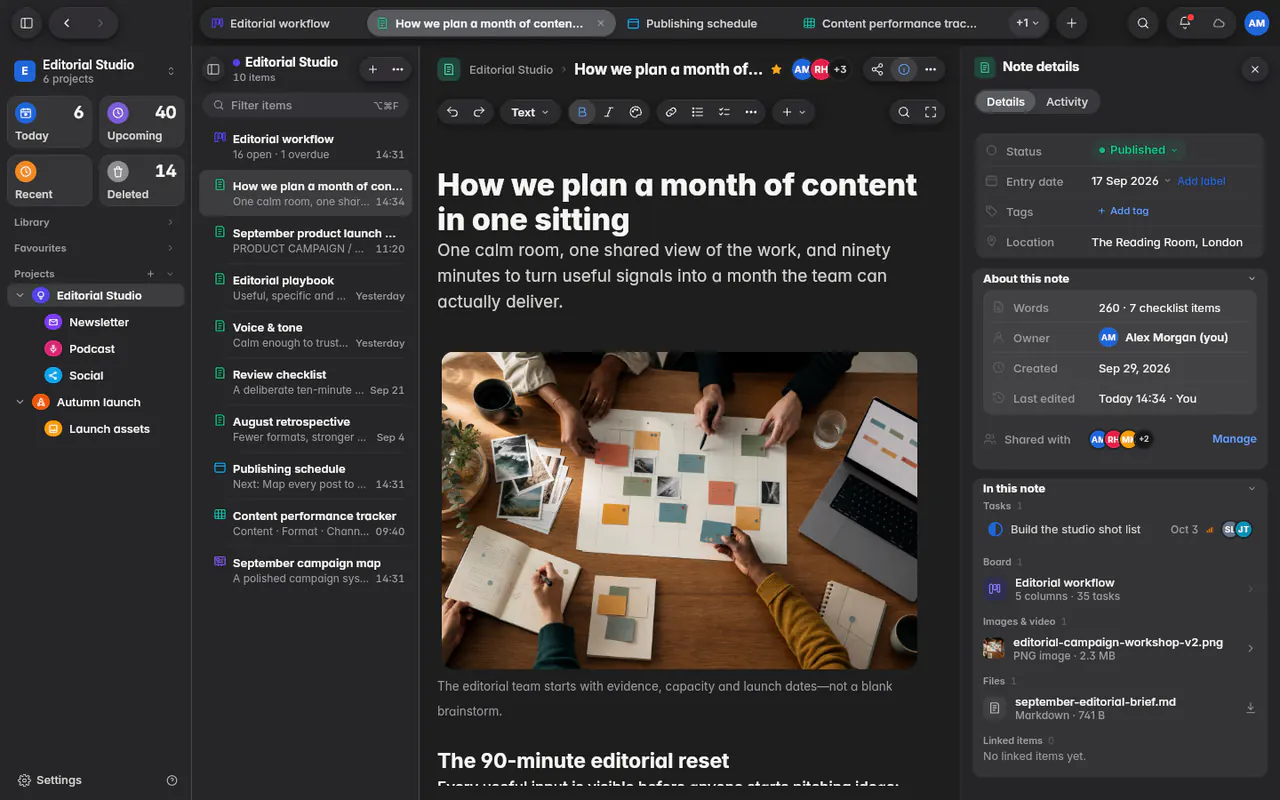The height and width of the screenshot is (800, 1280).
Task: Switch to the Editorial workflow tab
Action: pos(280,23)
